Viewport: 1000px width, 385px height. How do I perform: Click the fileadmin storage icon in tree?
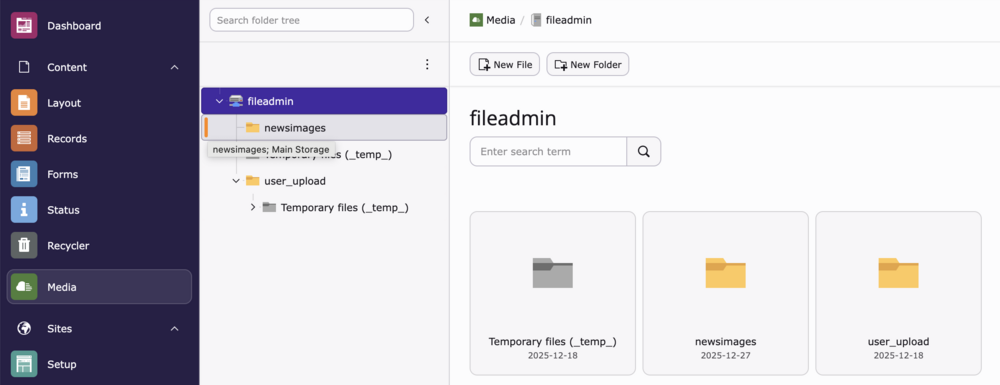coord(236,101)
